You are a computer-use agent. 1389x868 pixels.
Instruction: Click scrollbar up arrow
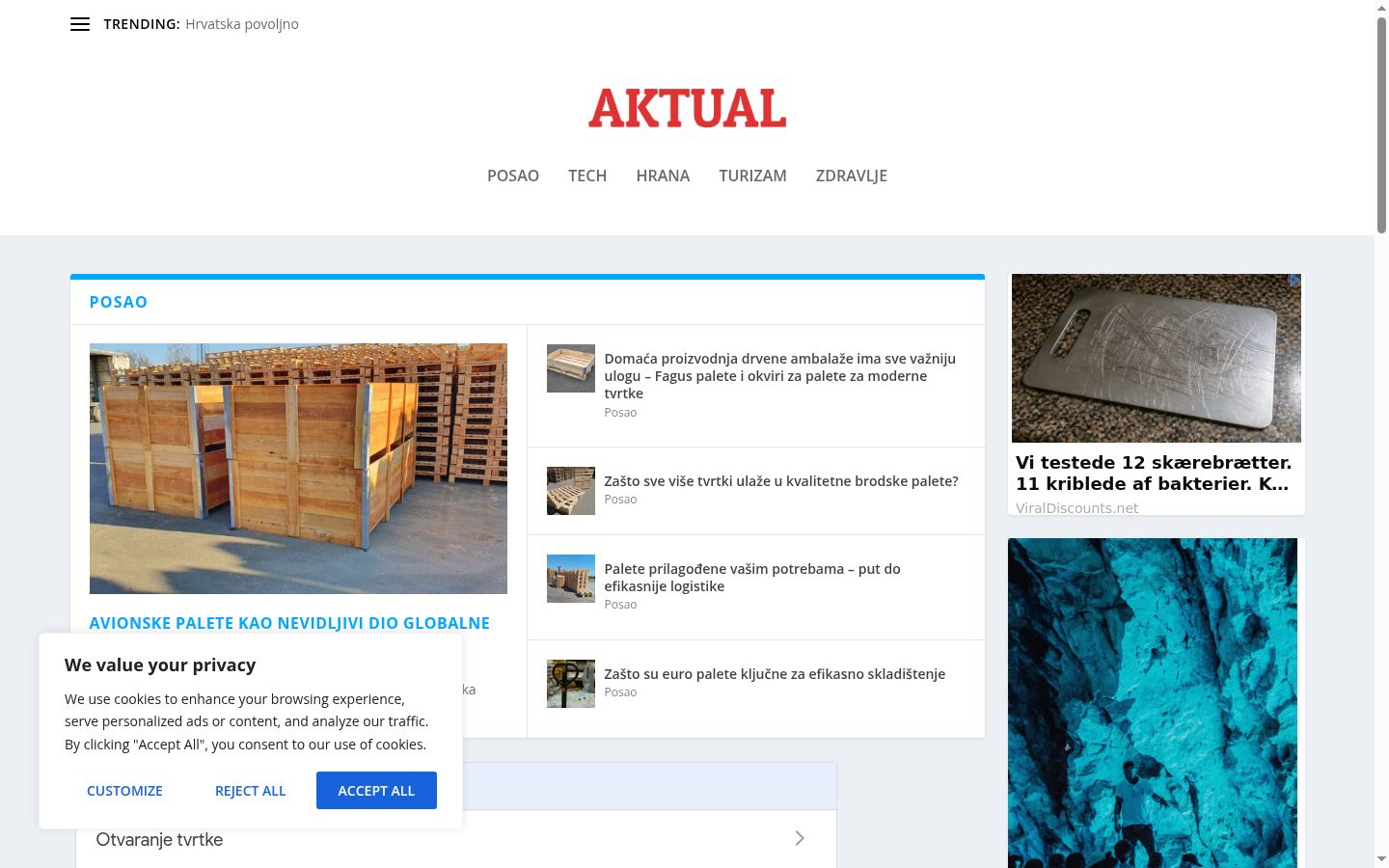click(1381, 8)
